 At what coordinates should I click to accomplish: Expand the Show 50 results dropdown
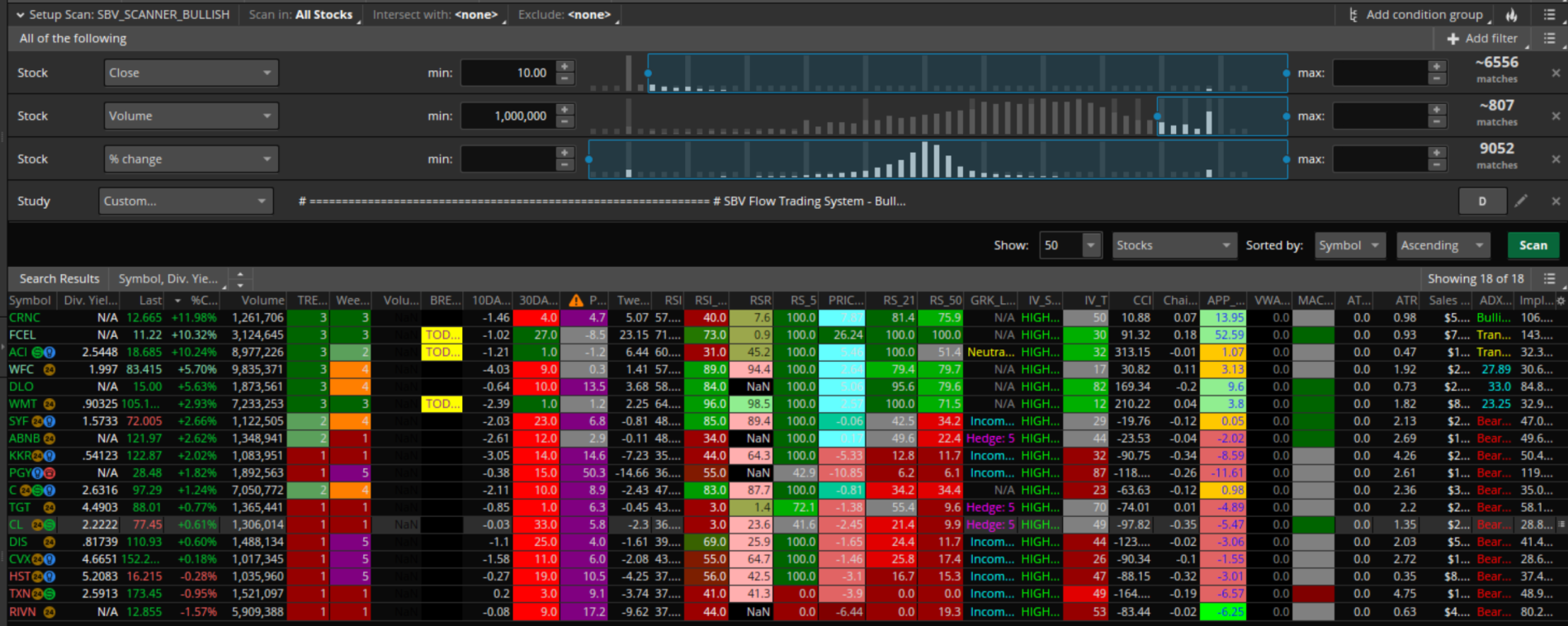coord(1090,245)
